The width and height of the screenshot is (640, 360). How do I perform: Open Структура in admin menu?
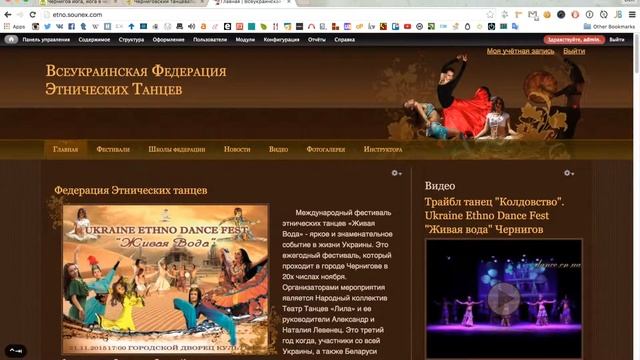pyautogui.click(x=131, y=40)
